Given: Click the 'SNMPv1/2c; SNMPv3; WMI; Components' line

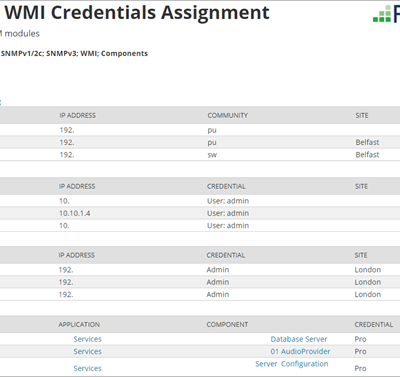Looking at the screenshot, I should coord(74,54).
